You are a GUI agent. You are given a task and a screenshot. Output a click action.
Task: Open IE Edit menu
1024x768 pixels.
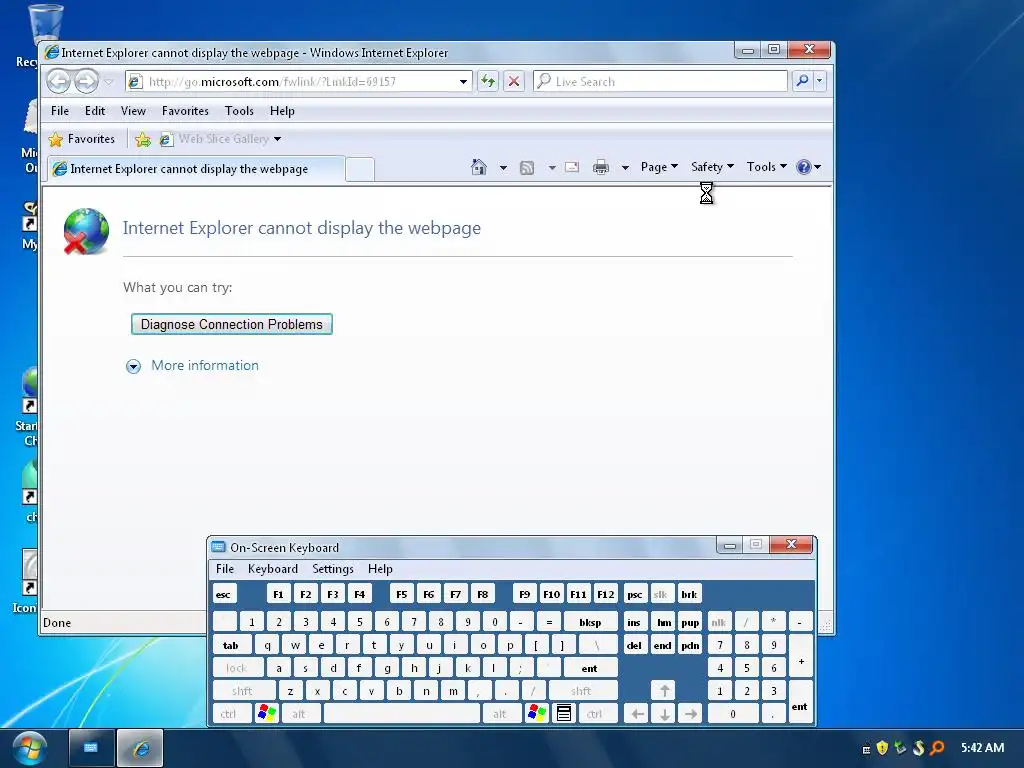click(x=95, y=111)
